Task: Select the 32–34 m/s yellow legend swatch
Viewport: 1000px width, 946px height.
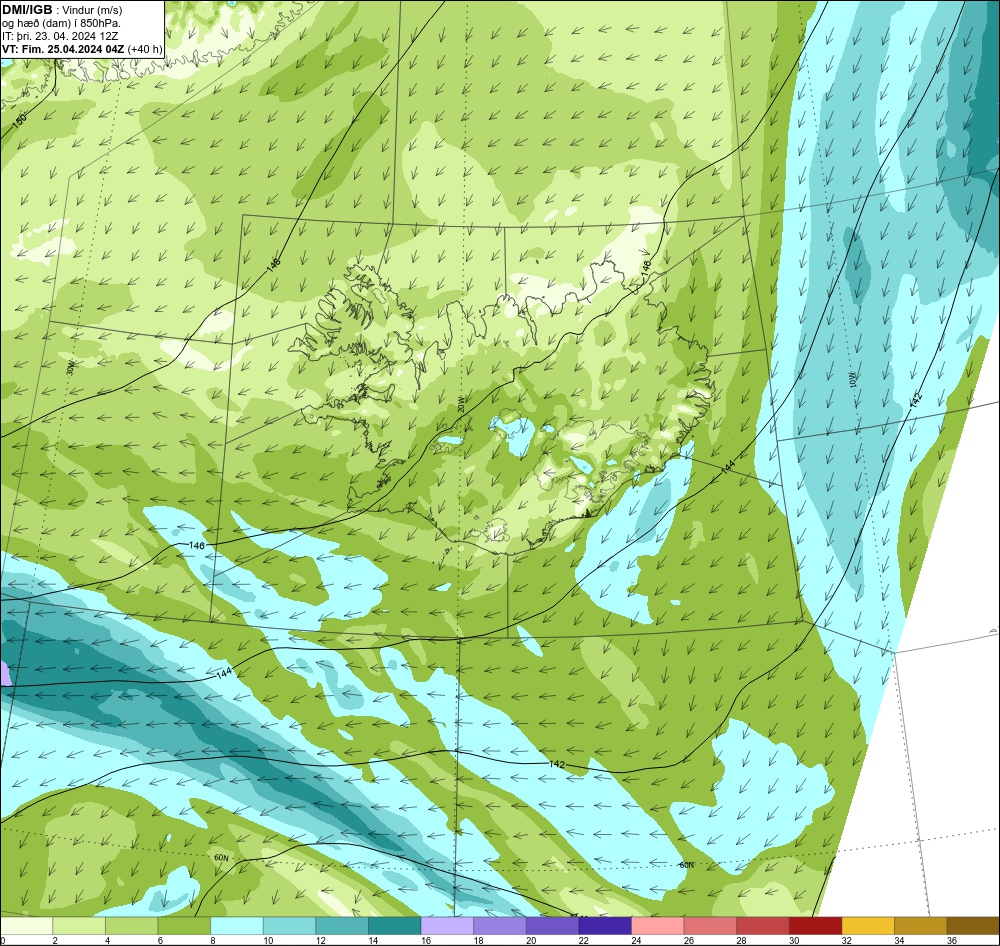Action: point(868,926)
